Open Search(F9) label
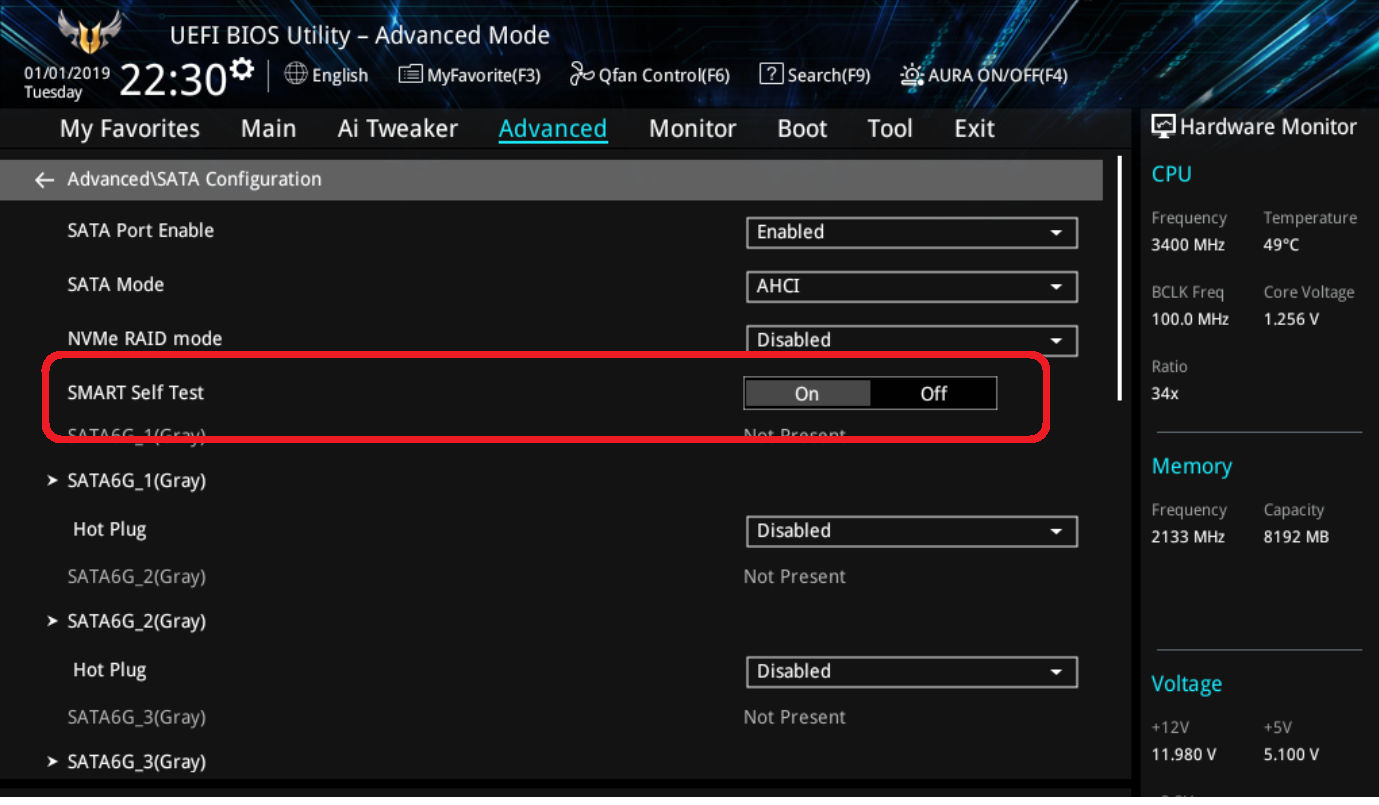The width and height of the screenshot is (1379, 805). pyautogui.click(x=829, y=75)
